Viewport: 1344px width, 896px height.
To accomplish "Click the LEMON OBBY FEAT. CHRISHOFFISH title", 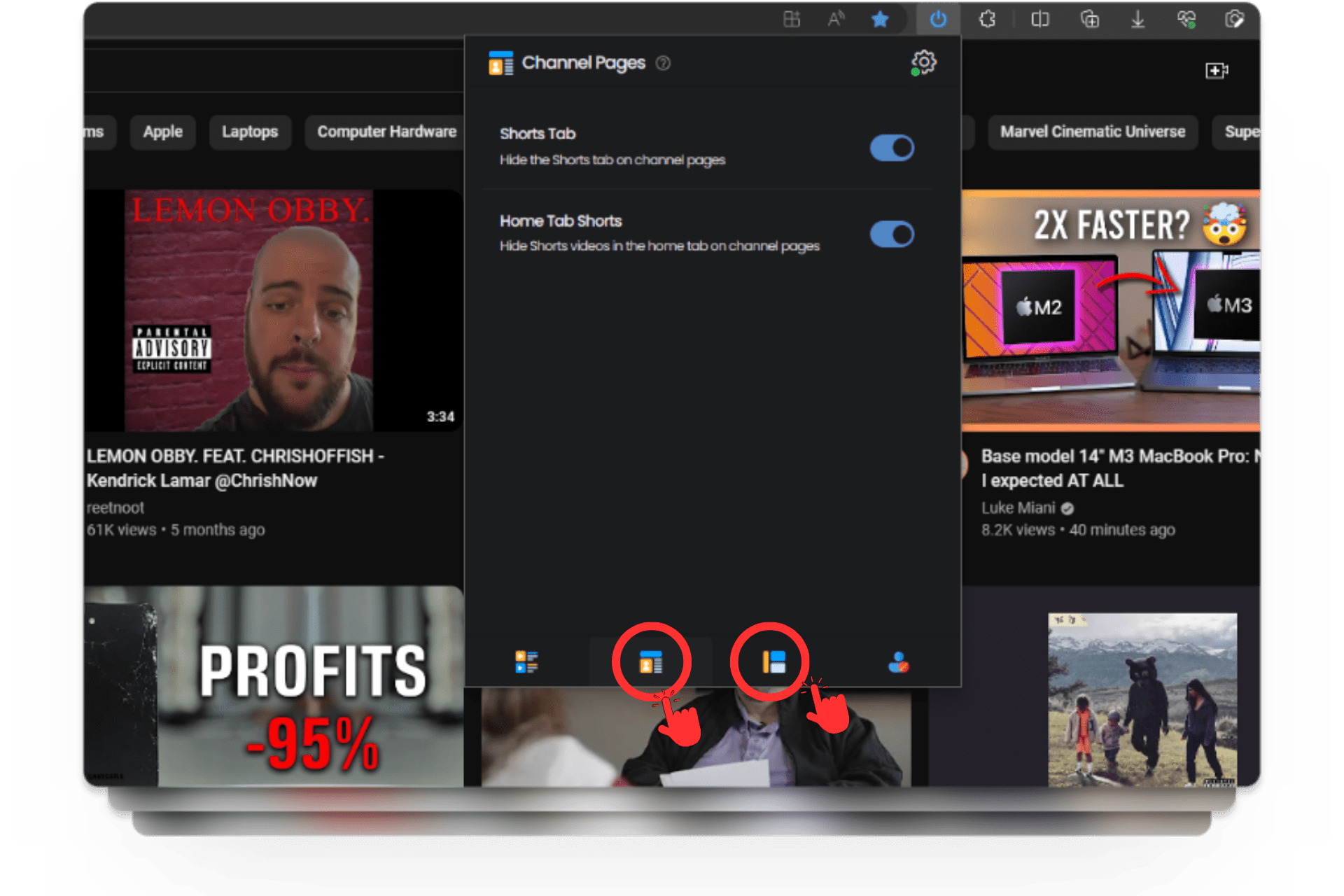I will click(x=235, y=468).
